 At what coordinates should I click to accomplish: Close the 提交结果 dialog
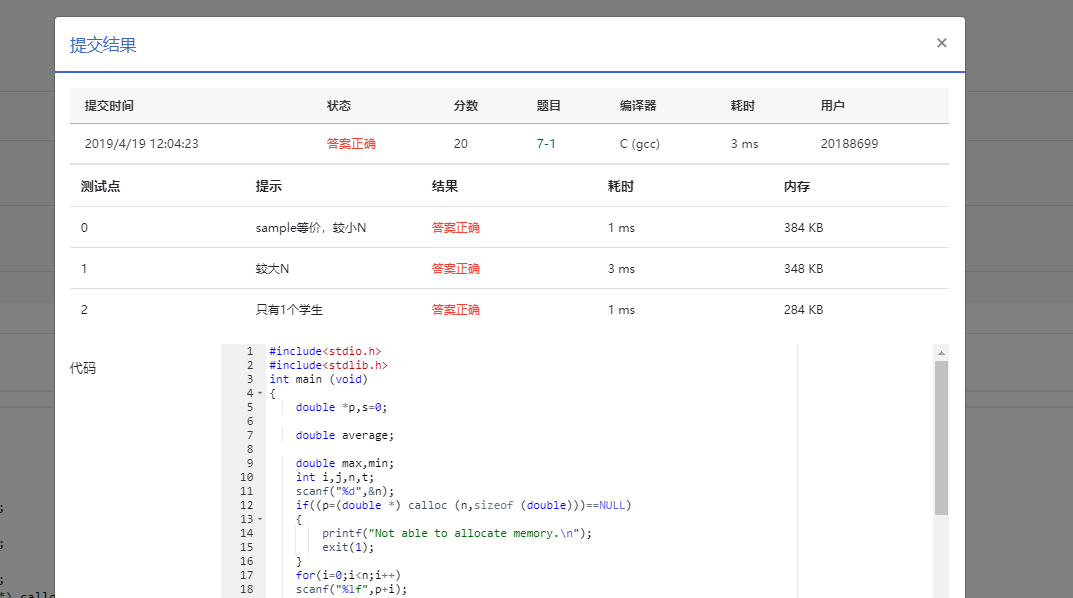(942, 43)
